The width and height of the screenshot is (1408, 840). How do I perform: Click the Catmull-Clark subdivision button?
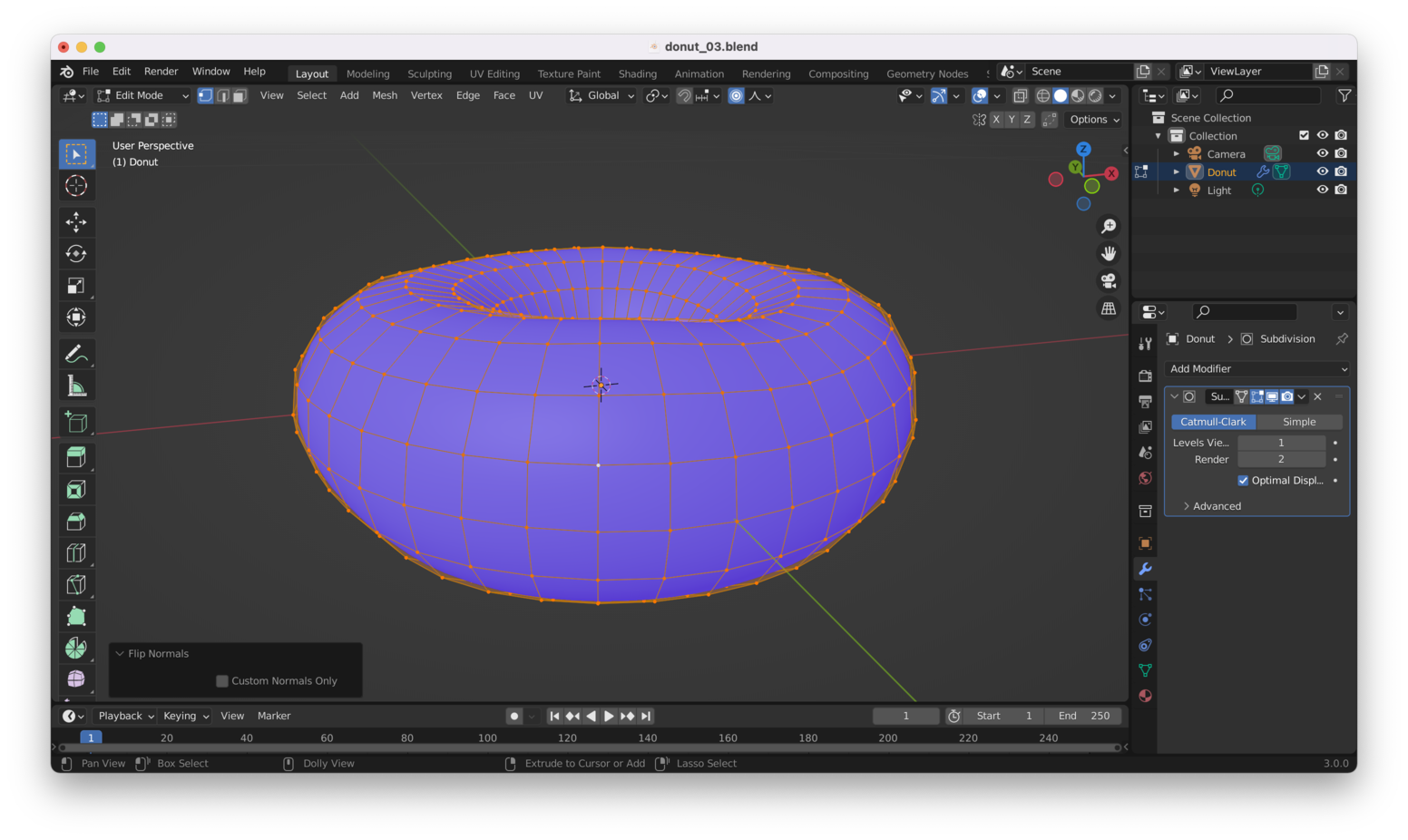coord(1213,421)
